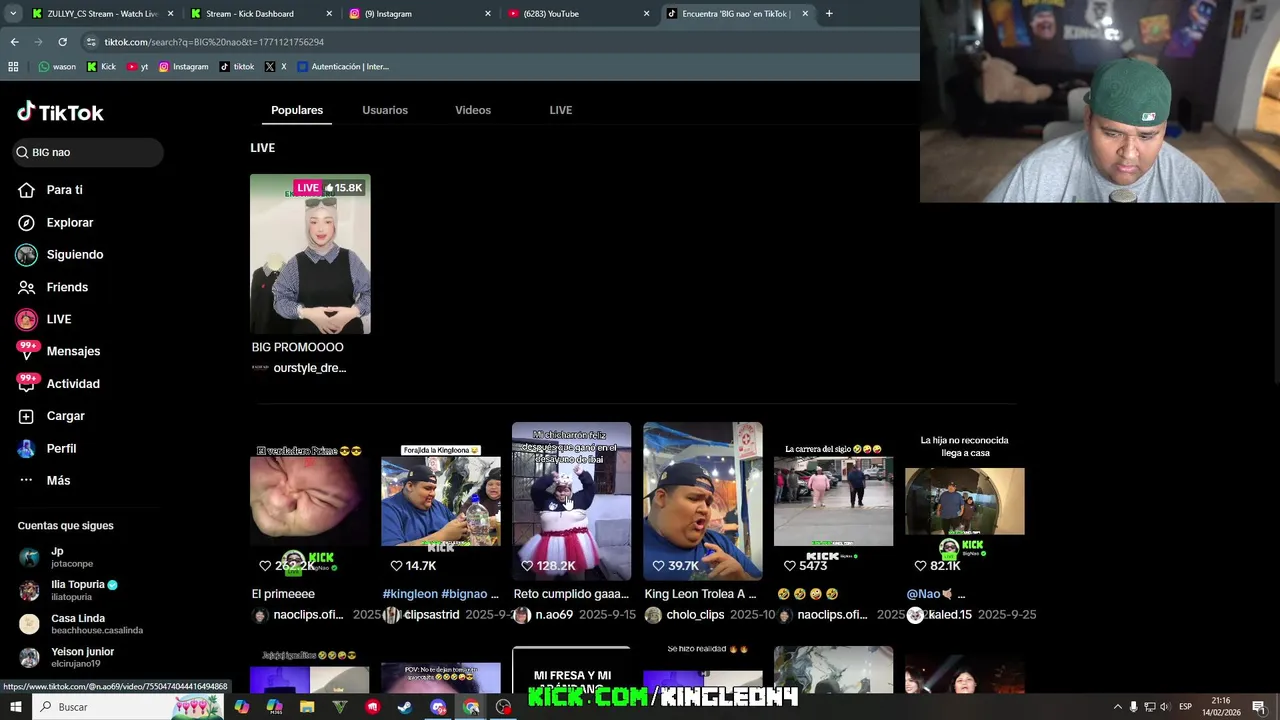
Task: Open La carrera del siglo video
Action: point(834,501)
